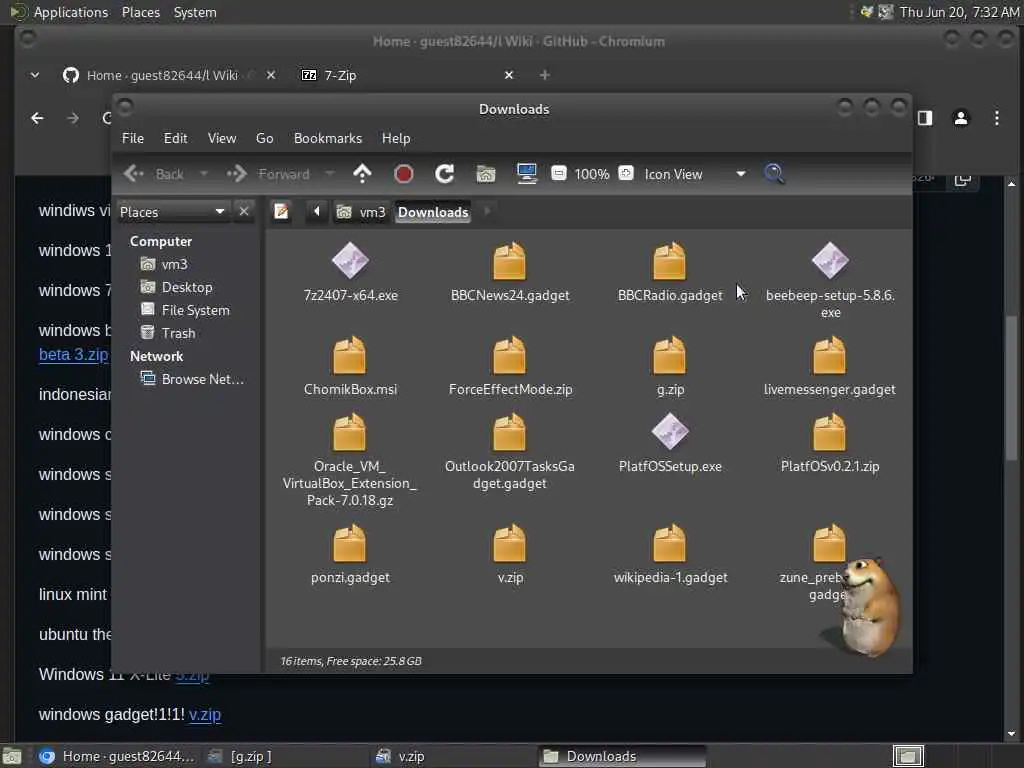Go up to the parent folder
The width and height of the screenshot is (1024, 768).
[x=362, y=174]
